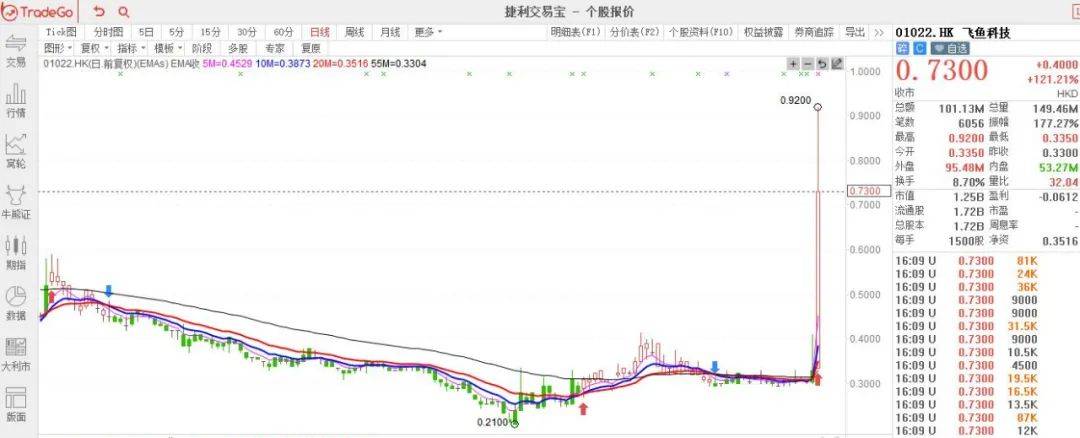
Task: Open 明细表(F1) detail table
Action: [x=576, y=32]
